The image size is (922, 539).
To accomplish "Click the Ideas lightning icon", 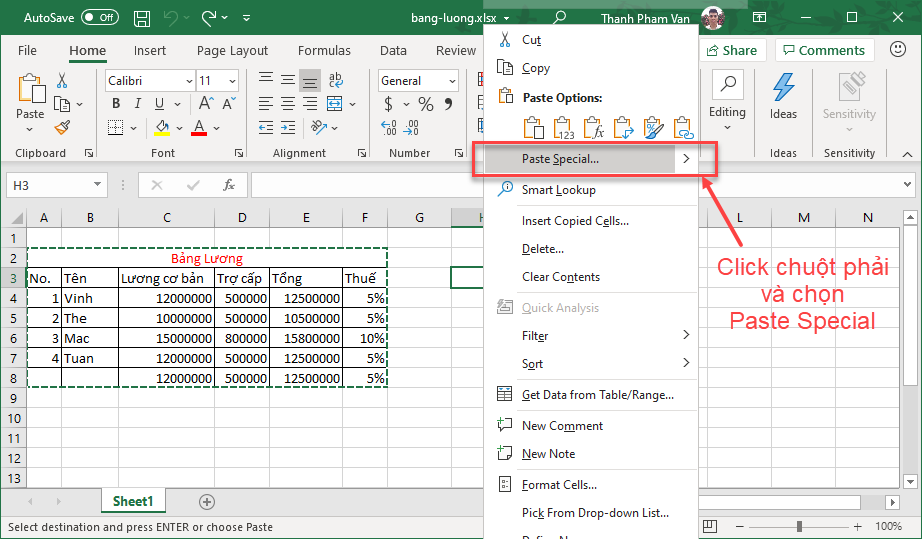I will (783, 88).
